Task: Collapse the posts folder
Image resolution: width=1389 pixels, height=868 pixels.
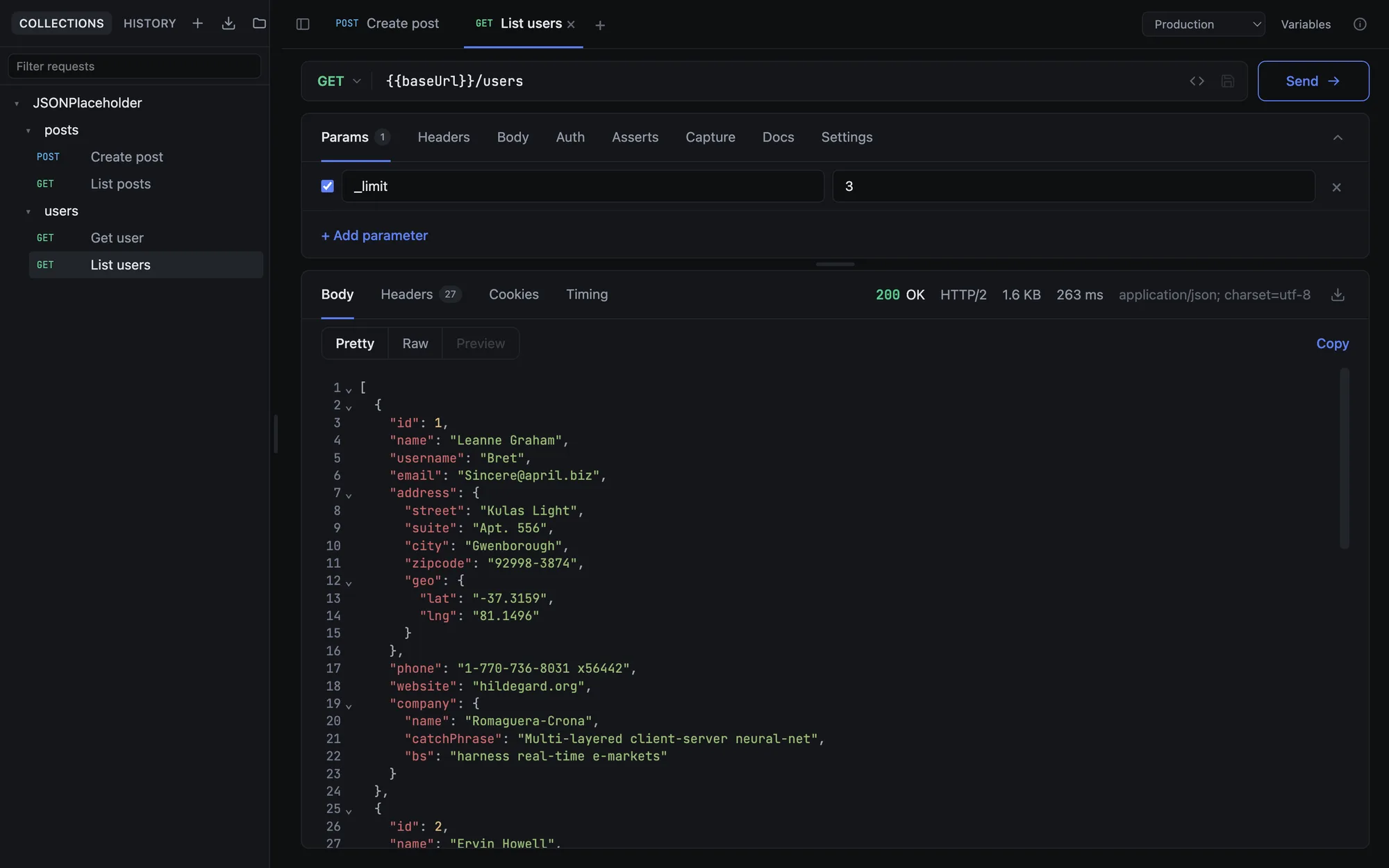Action: point(28,131)
